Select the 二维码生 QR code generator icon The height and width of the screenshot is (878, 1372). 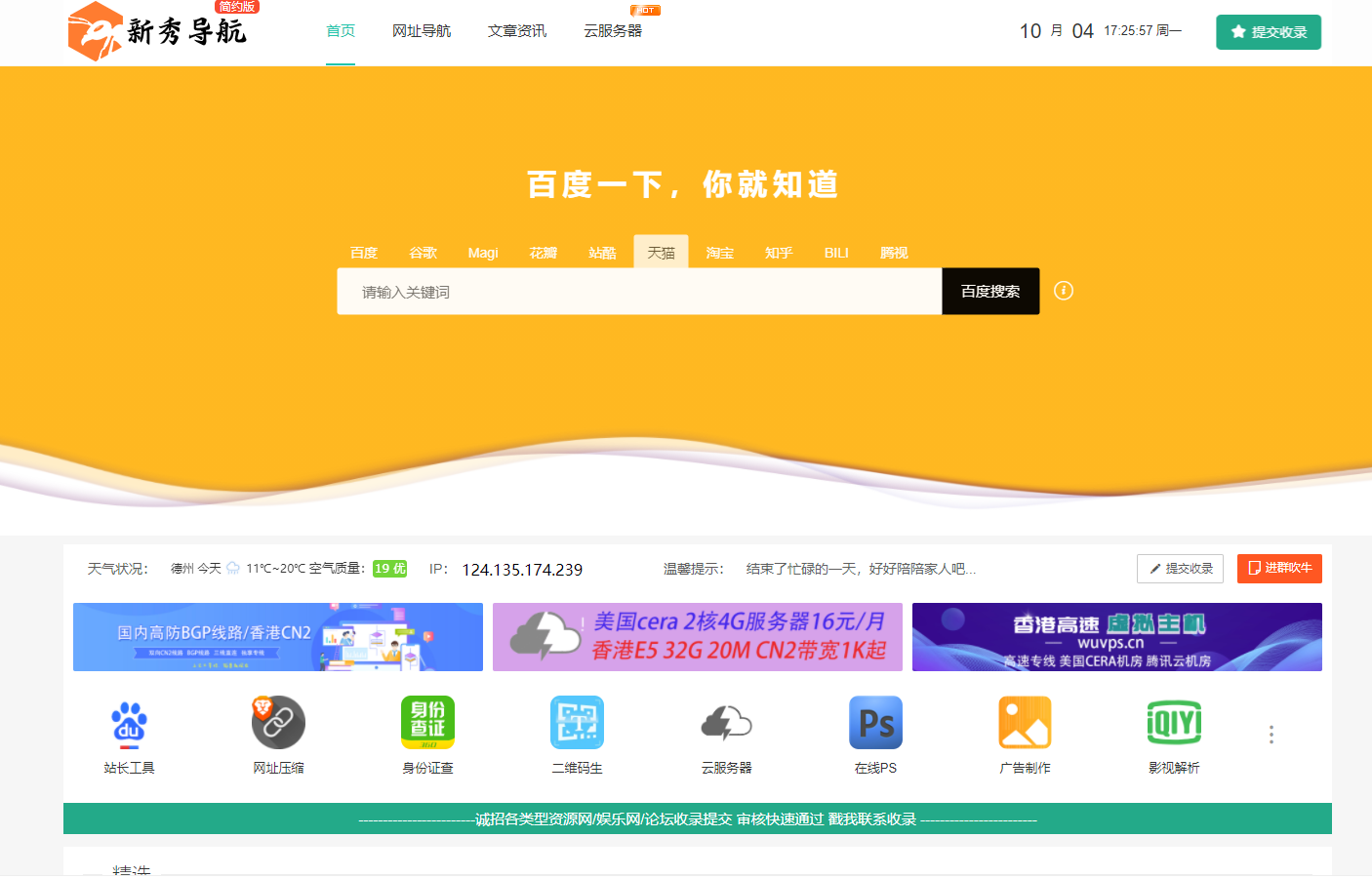pos(577,723)
